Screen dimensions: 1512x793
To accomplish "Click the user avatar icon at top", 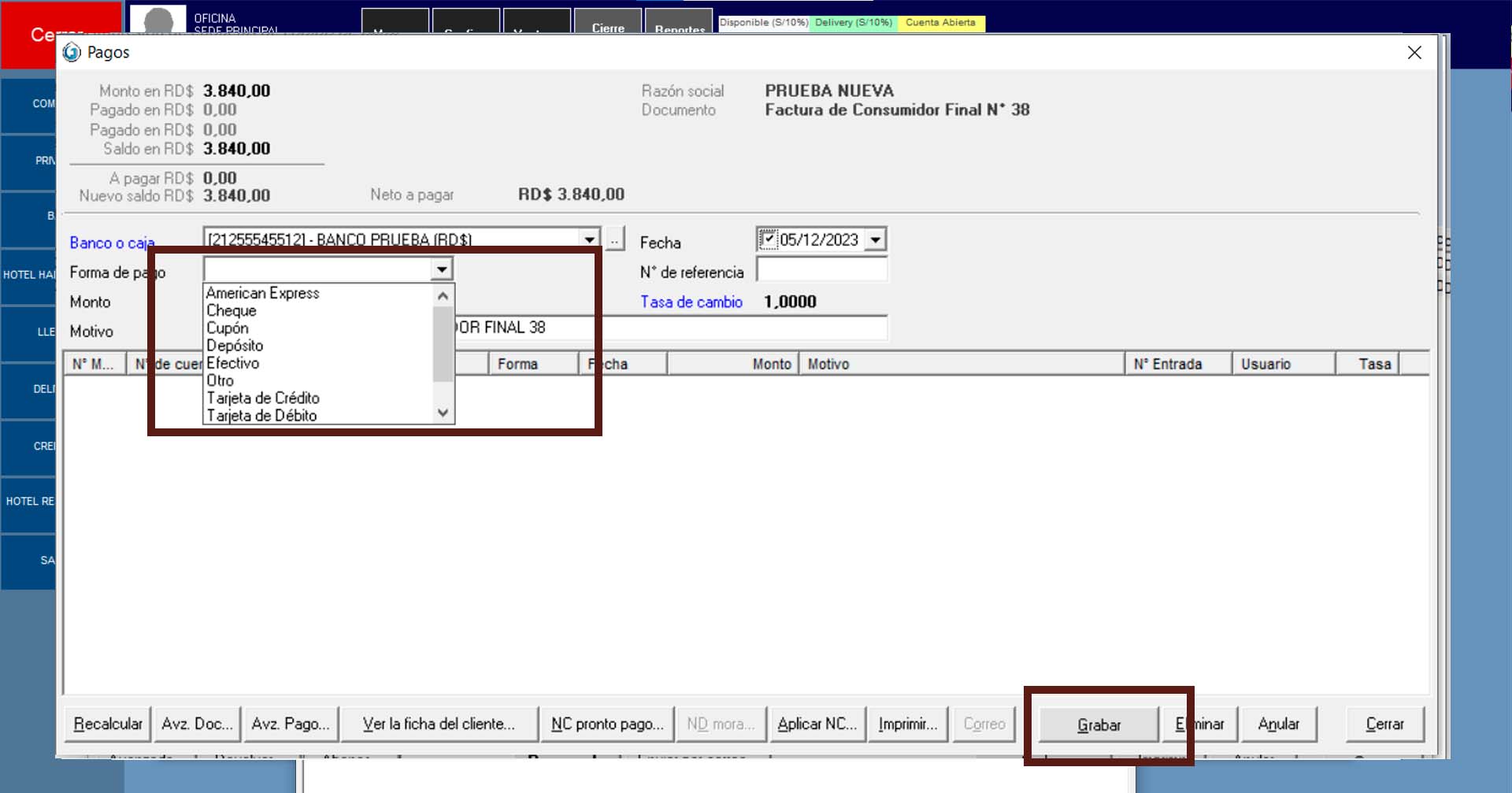I will pos(158,20).
